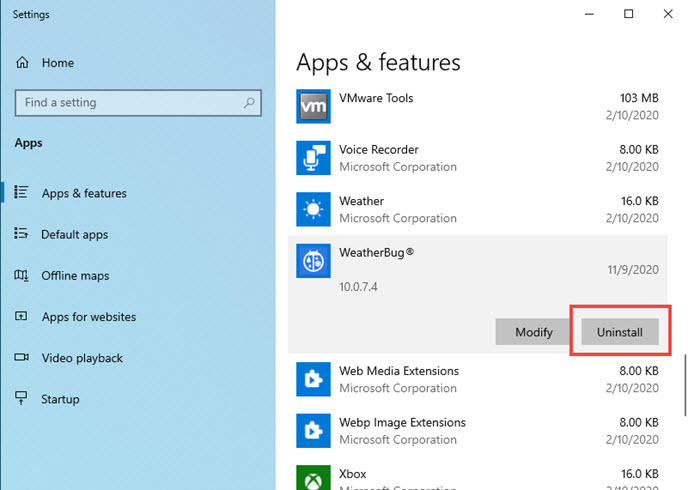Select the Weather app name
Image resolution: width=688 pixels, height=490 pixels.
[x=362, y=201]
